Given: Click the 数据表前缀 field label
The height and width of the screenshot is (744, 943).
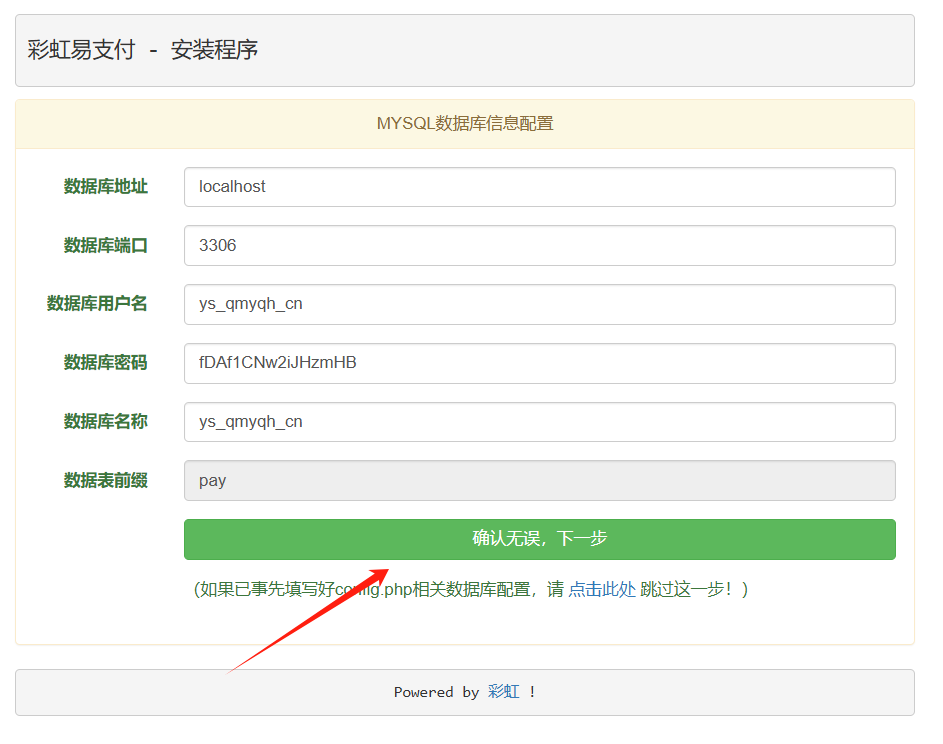Looking at the screenshot, I should tap(105, 480).
